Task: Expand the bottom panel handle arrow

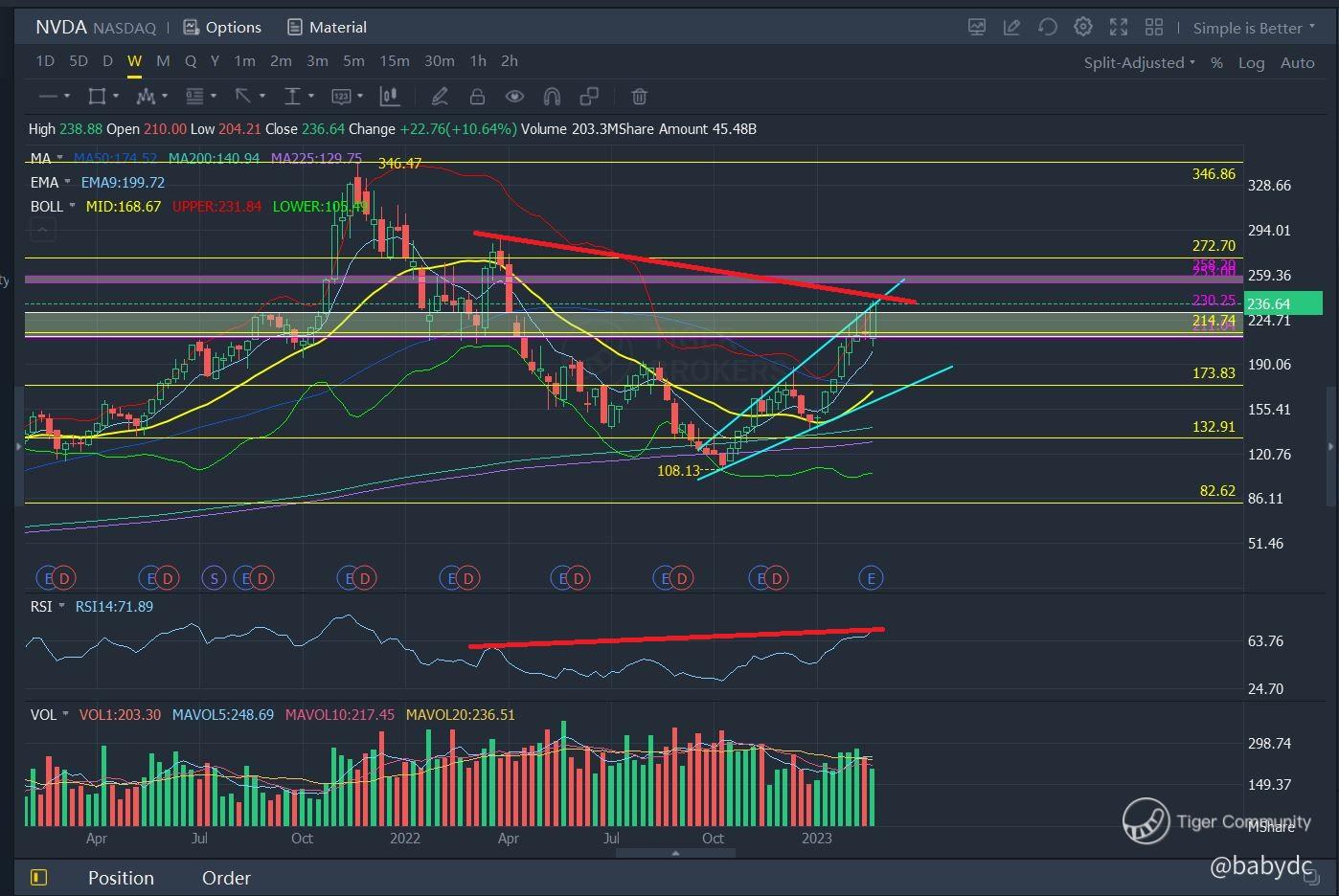Action: [x=675, y=853]
